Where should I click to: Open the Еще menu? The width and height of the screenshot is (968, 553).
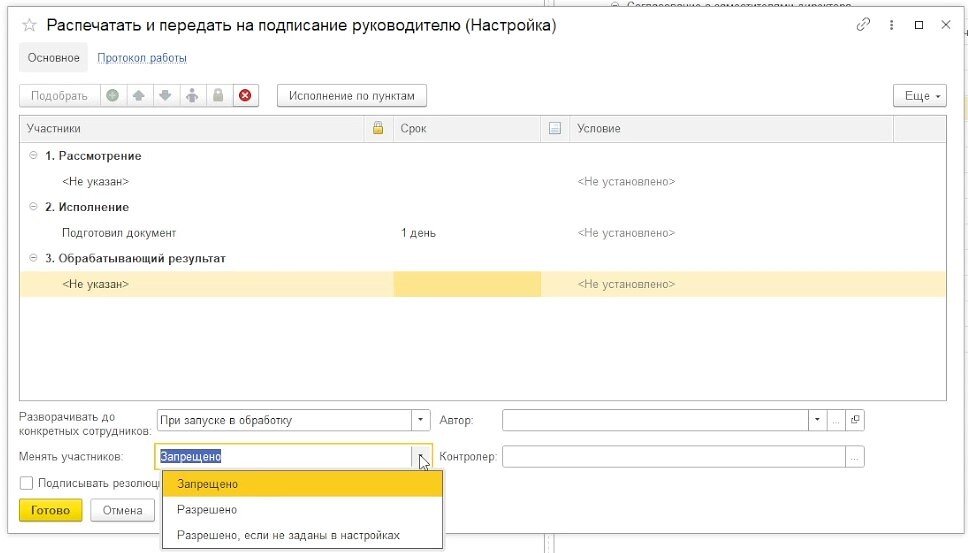(920, 96)
